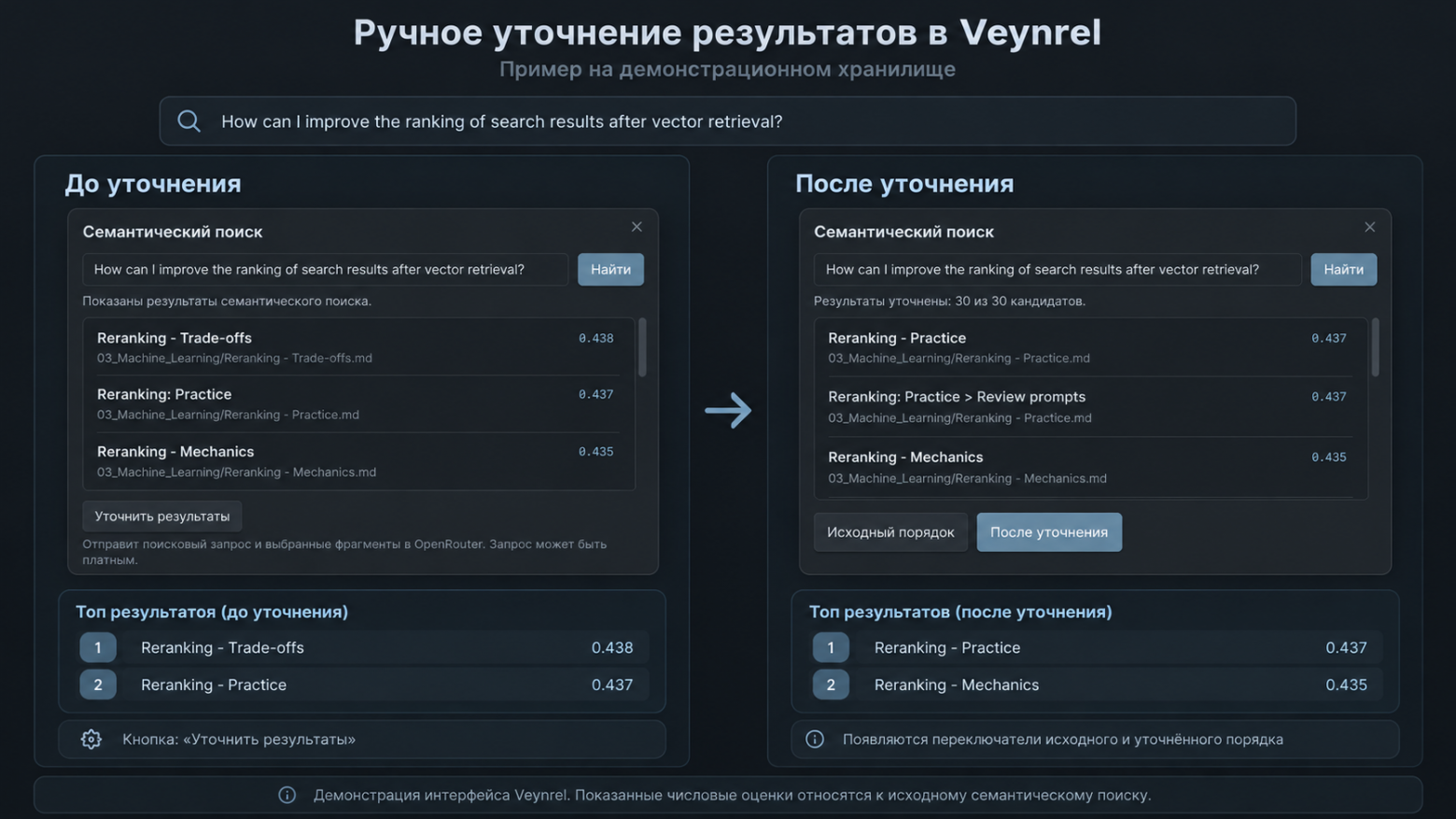Select top result 2 Reranking - Mechanics row

tap(1096, 685)
